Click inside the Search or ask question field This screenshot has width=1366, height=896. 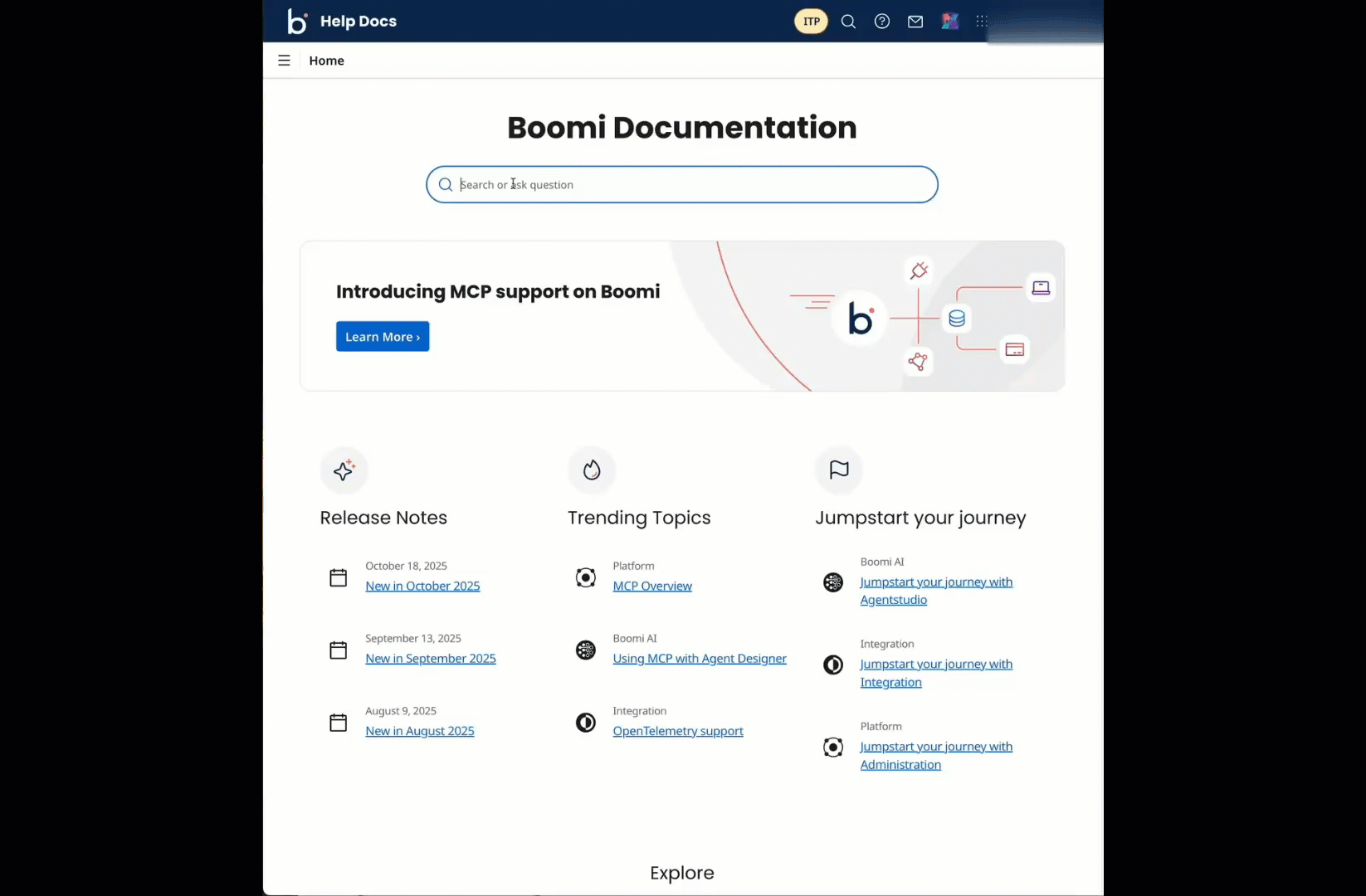click(x=681, y=184)
